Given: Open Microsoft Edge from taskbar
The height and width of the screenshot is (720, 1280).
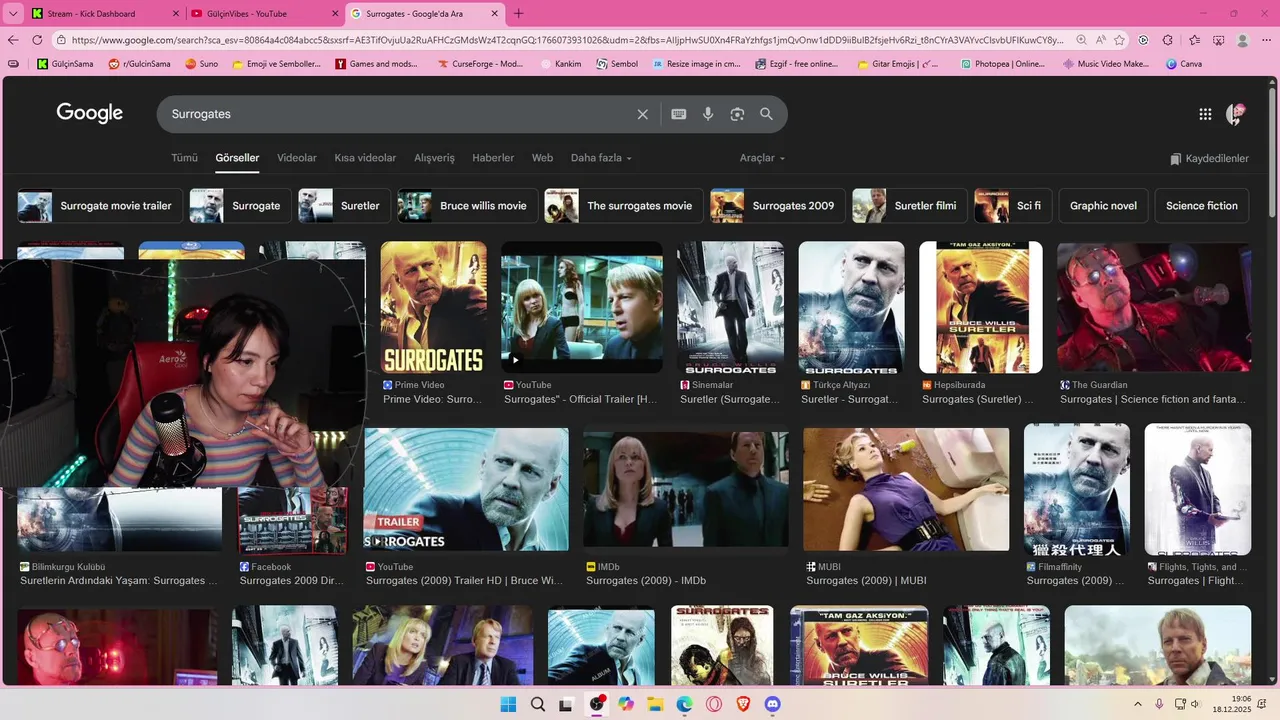Looking at the screenshot, I should [685, 704].
